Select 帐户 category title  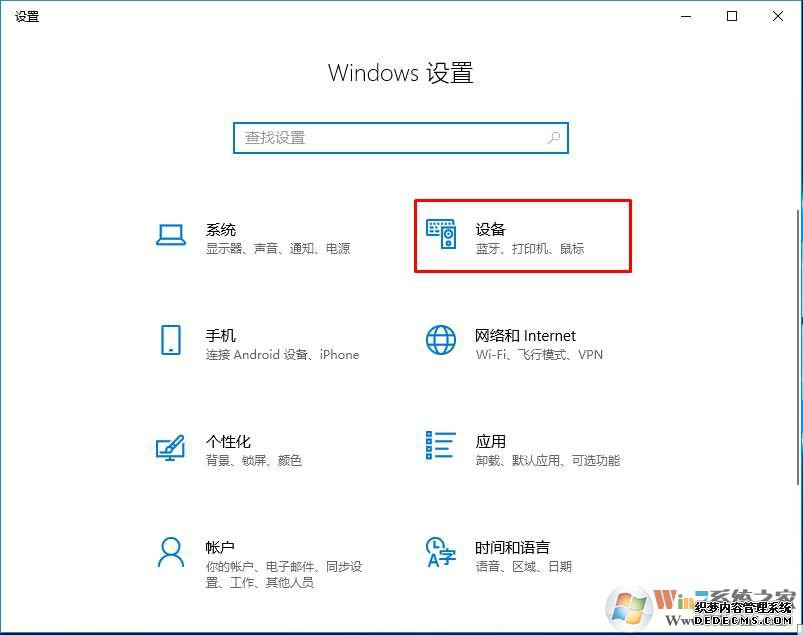pos(220,547)
